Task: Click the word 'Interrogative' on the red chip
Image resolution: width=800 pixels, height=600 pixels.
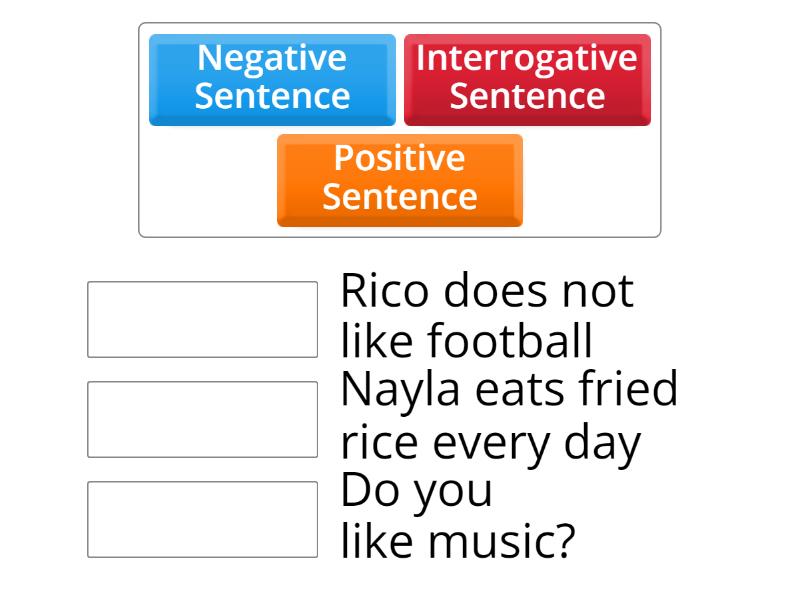Action: [x=527, y=59]
